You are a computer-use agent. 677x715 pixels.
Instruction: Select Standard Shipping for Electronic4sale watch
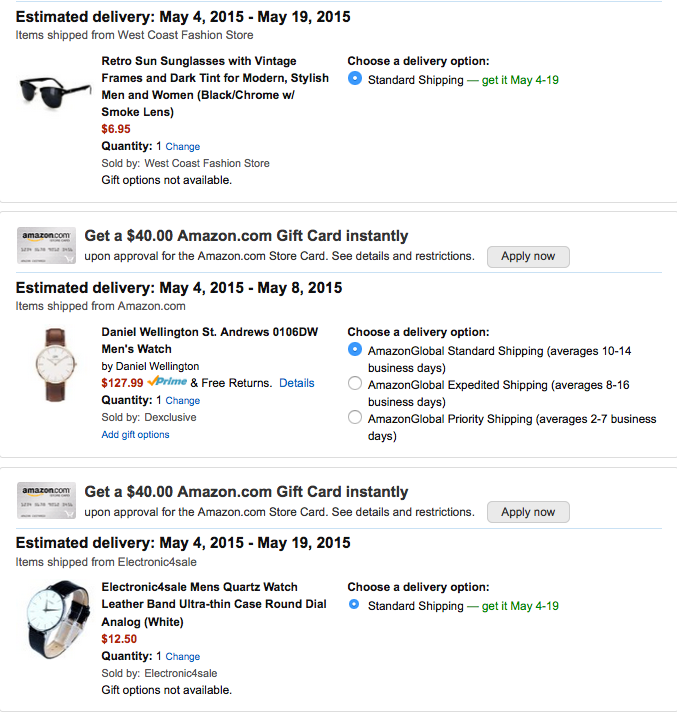coord(355,606)
